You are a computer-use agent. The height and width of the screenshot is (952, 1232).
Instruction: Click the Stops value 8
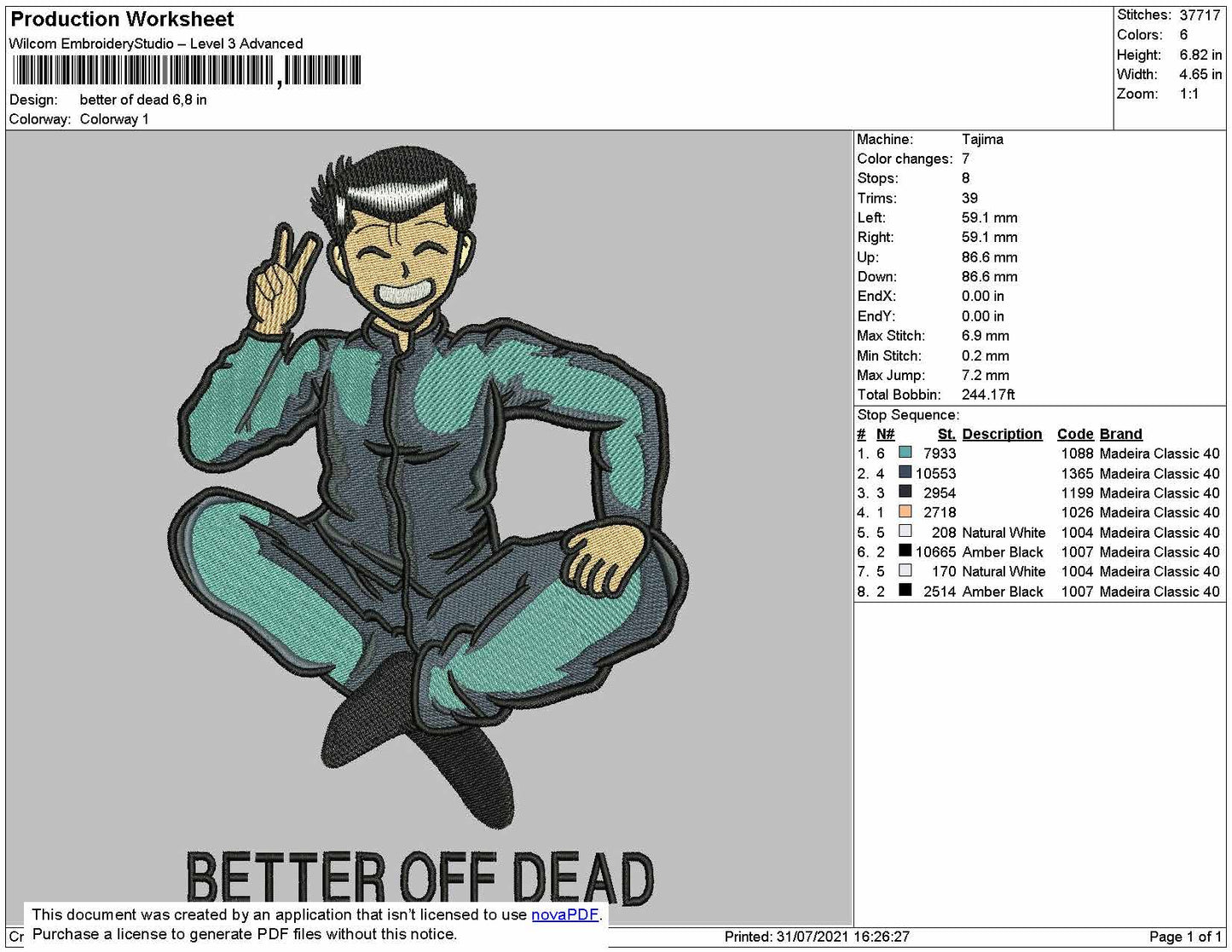click(965, 178)
